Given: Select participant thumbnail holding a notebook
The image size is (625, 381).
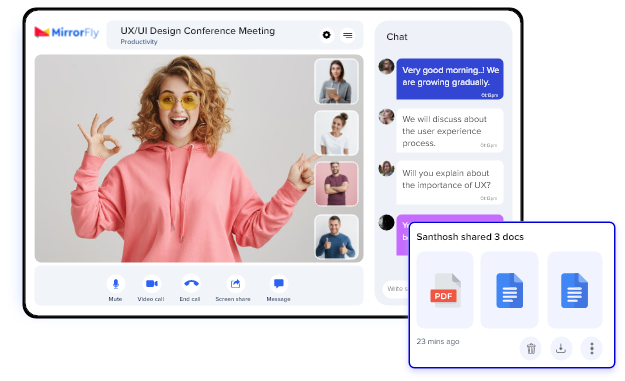Looking at the screenshot, I should coord(336,81).
